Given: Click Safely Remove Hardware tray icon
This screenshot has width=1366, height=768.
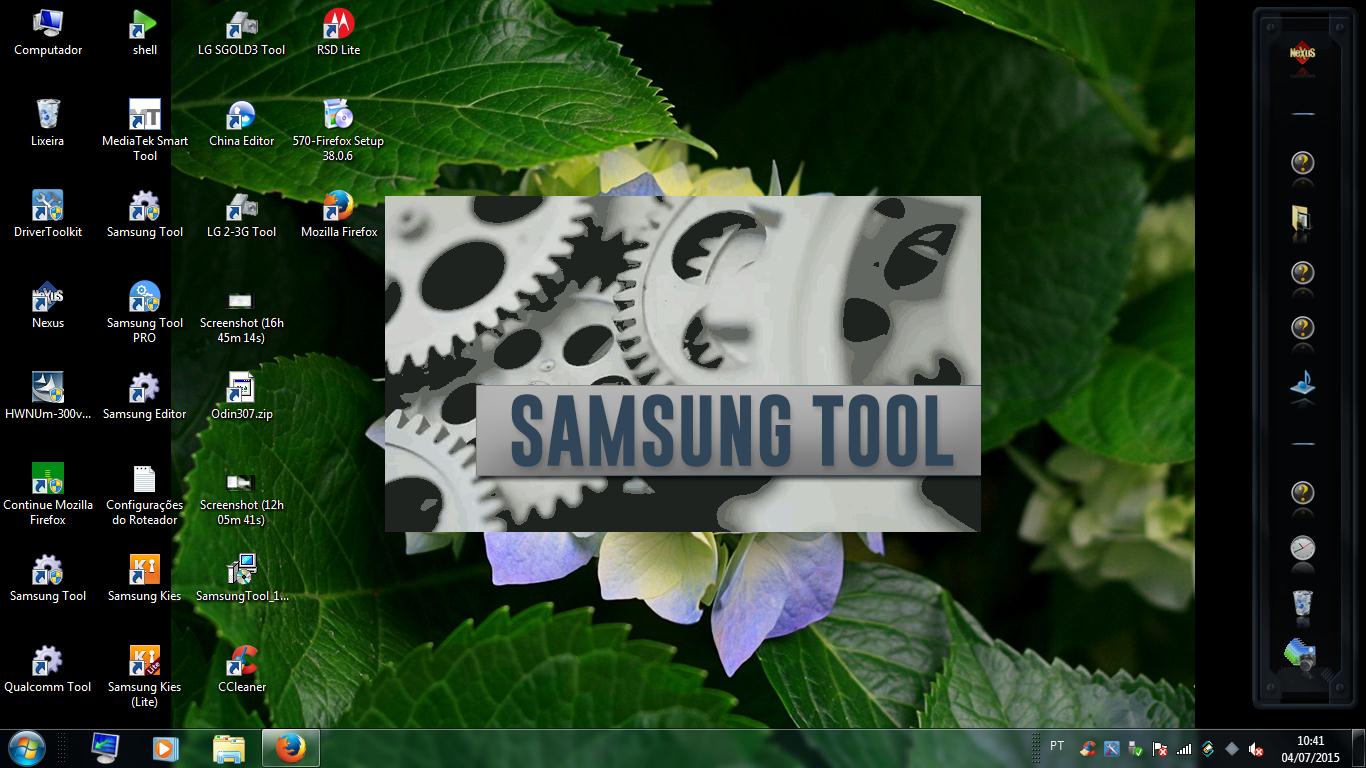Looking at the screenshot, I should click(x=1135, y=749).
